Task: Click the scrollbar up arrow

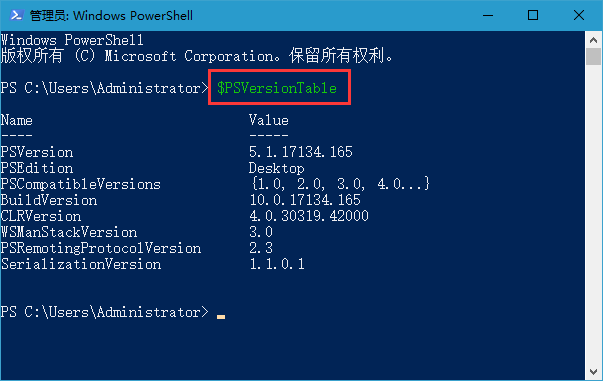Action: coord(593,40)
